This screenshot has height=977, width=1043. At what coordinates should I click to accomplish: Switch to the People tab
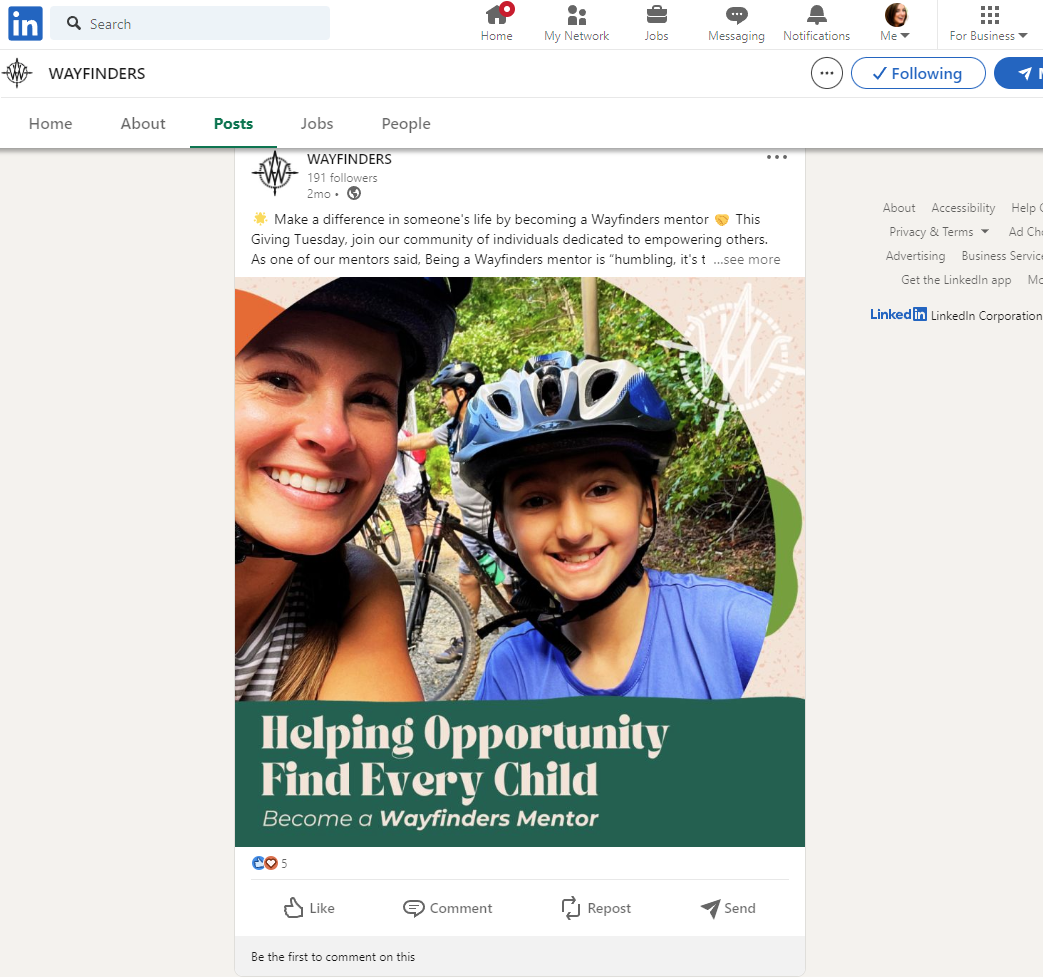point(406,124)
